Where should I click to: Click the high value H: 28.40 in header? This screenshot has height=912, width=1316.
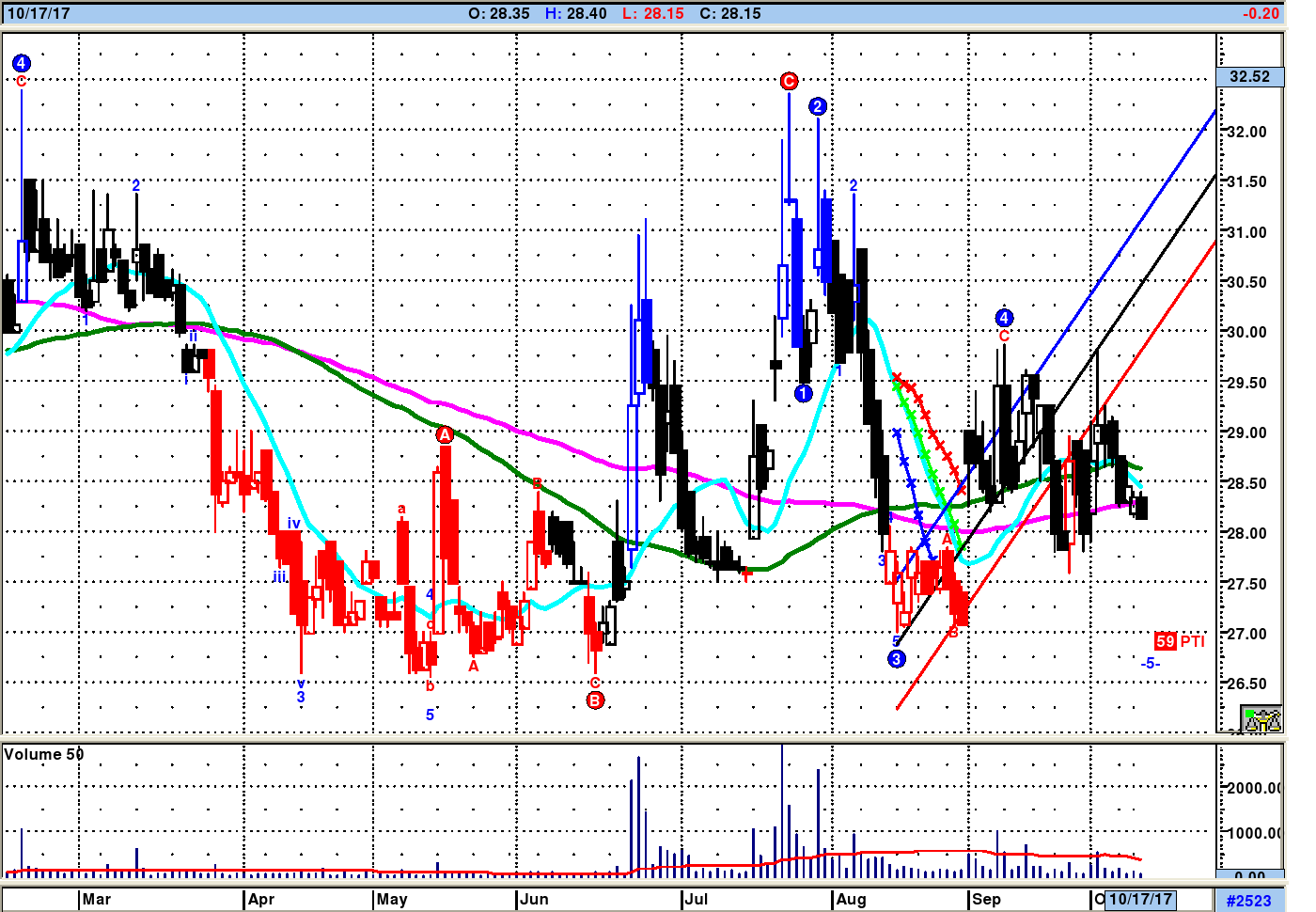point(575,13)
